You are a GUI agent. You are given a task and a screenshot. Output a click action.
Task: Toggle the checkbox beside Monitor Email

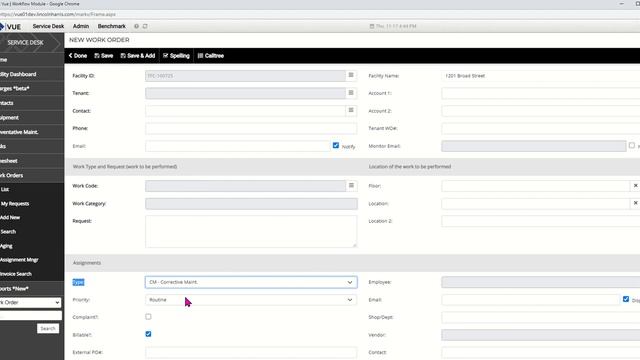point(632,145)
